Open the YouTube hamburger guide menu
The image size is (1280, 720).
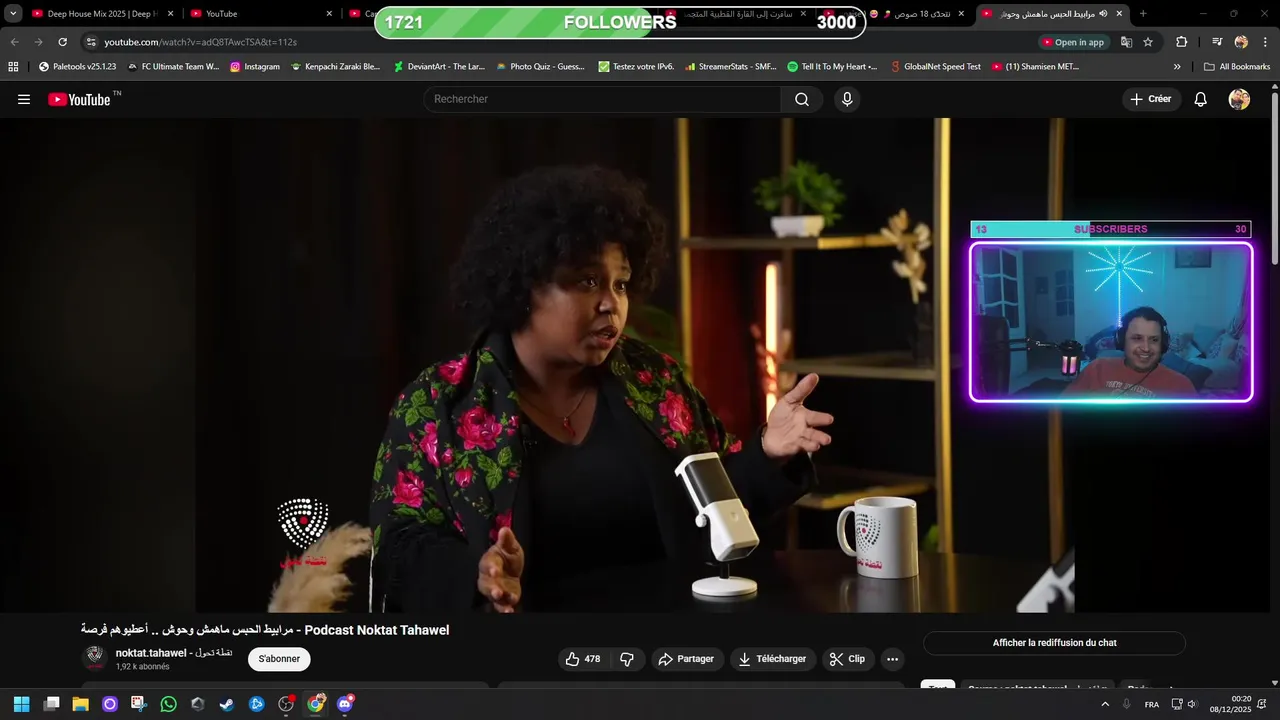click(24, 99)
